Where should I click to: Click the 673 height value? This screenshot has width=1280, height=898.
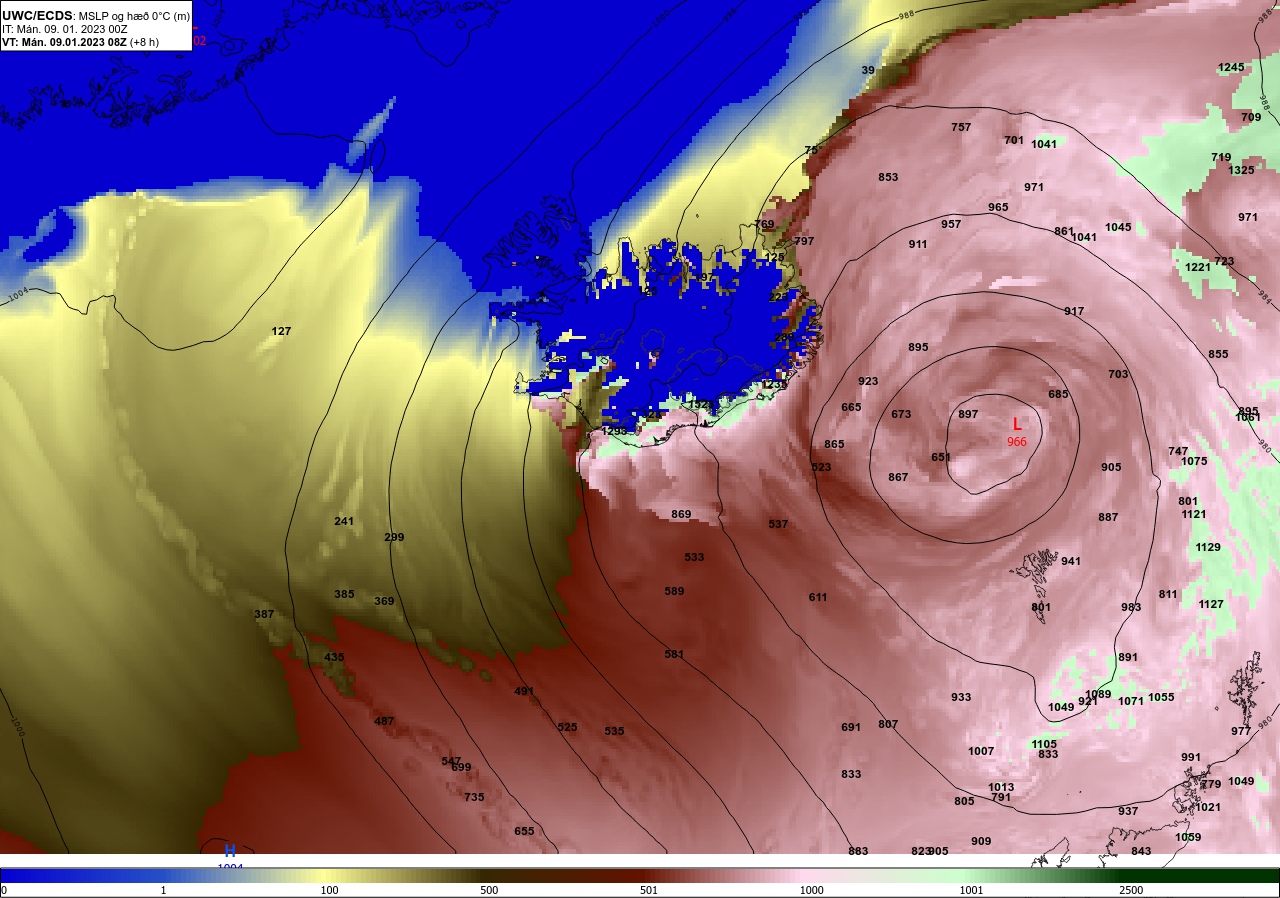(901, 415)
